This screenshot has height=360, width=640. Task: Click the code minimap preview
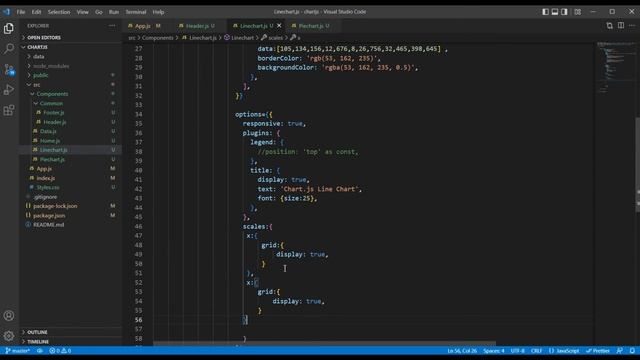tap(615, 67)
